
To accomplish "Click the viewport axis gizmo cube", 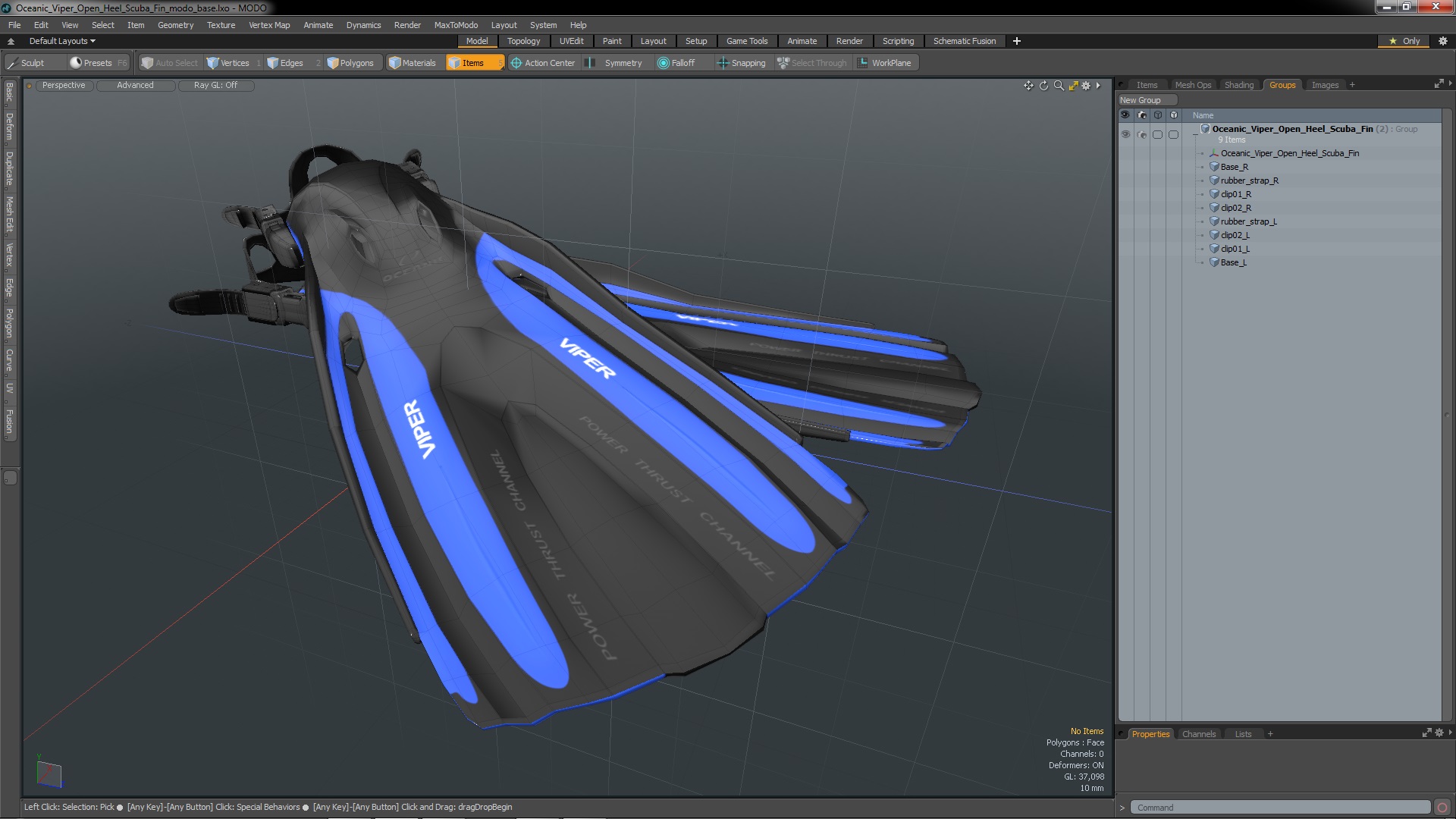I will click(49, 773).
